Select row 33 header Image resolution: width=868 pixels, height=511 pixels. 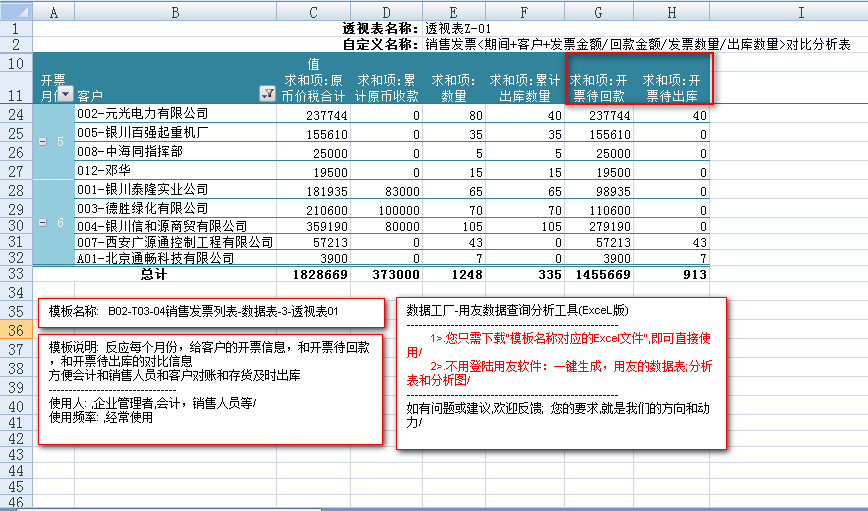16,273
